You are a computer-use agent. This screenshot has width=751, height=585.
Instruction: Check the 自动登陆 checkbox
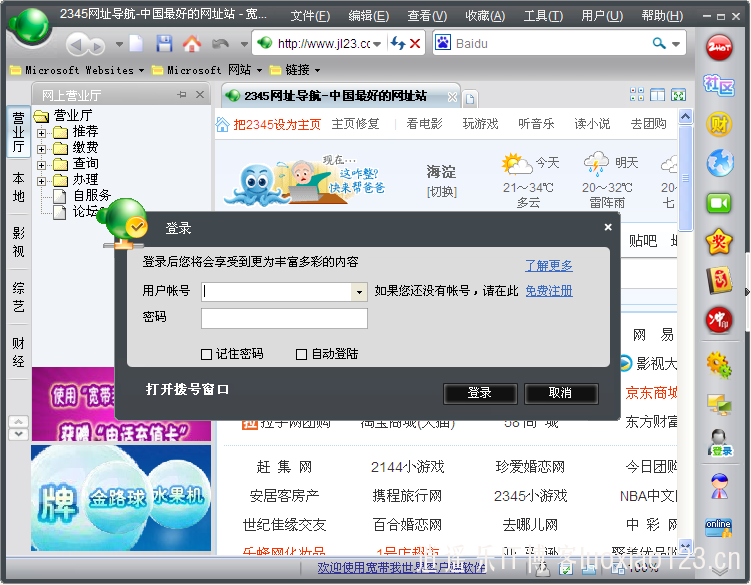point(301,355)
